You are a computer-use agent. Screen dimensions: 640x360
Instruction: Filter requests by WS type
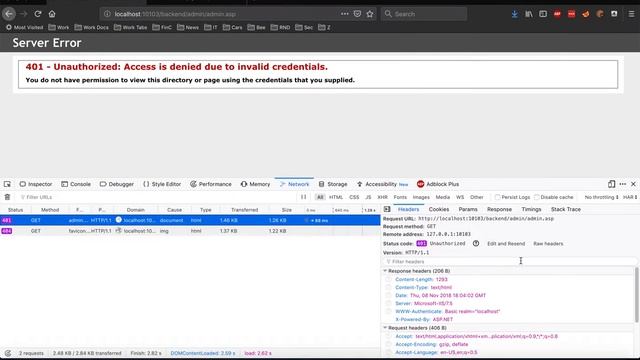tap(460, 197)
